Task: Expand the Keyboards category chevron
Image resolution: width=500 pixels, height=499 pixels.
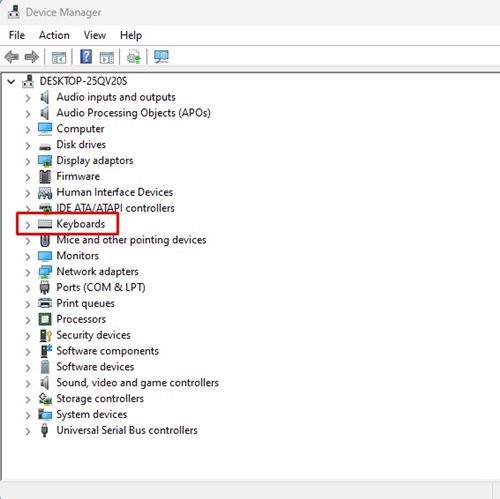Action: (x=28, y=225)
